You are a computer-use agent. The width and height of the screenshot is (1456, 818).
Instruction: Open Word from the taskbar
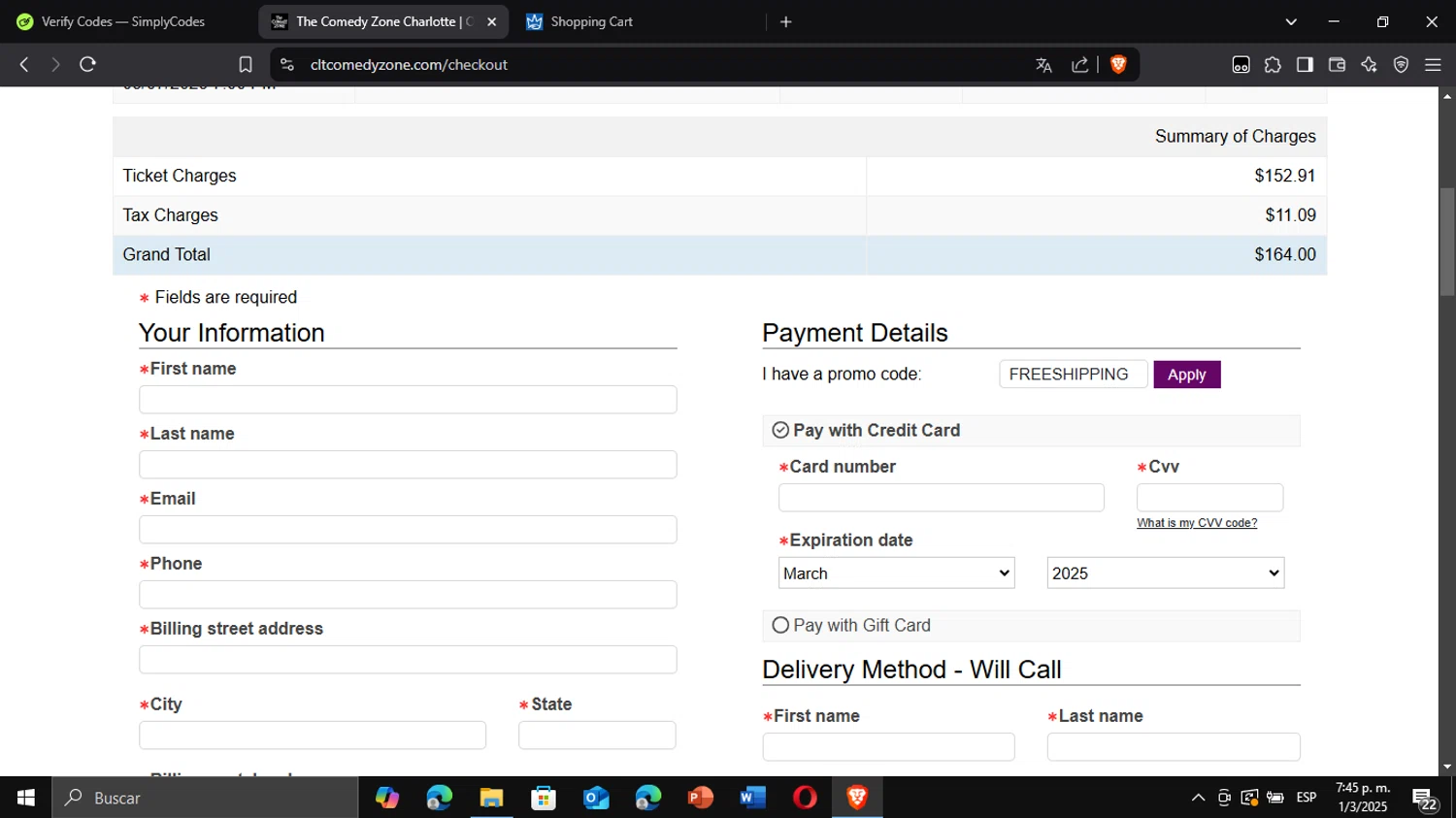tap(752, 798)
